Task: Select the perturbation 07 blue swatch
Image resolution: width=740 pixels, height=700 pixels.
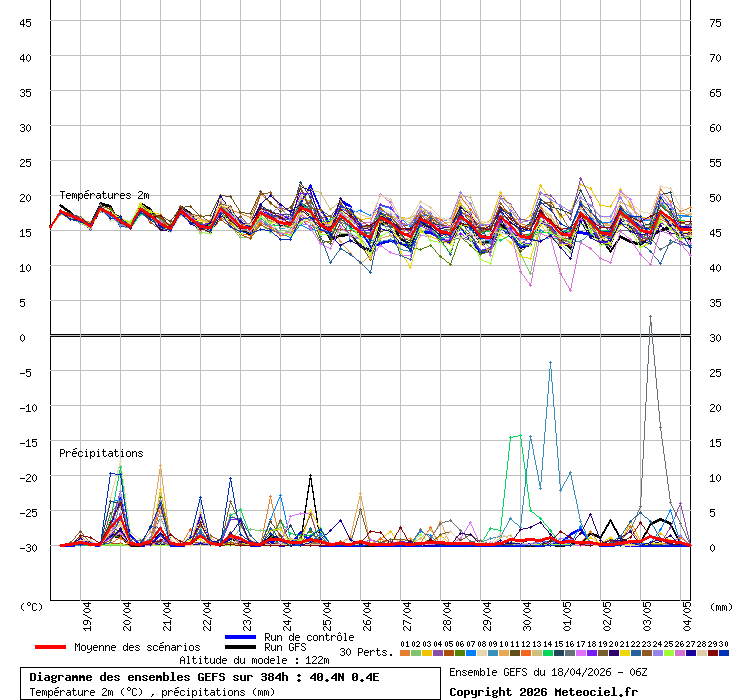Action: (x=470, y=653)
